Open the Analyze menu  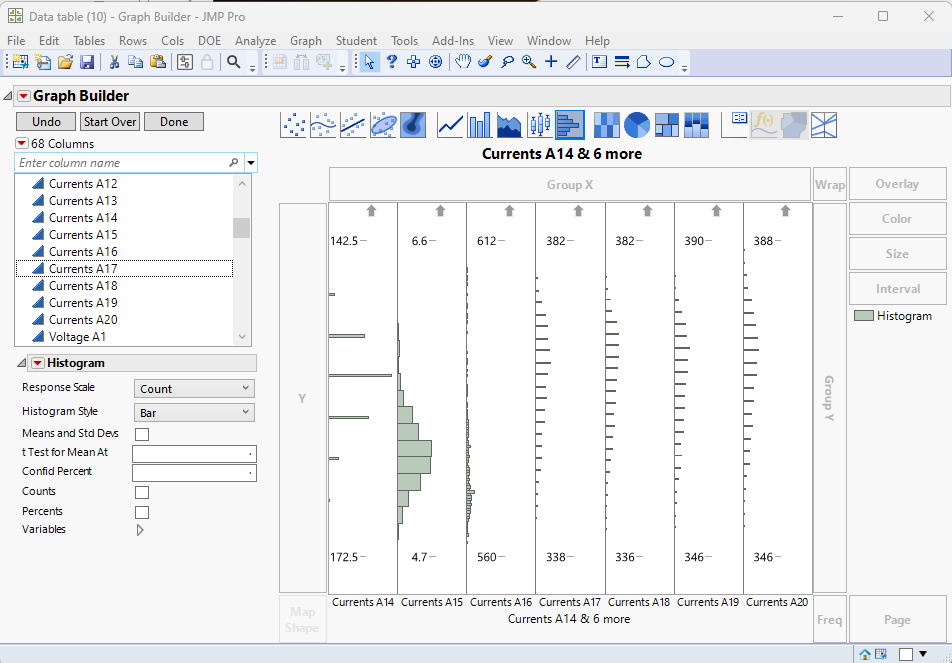pos(255,41)
